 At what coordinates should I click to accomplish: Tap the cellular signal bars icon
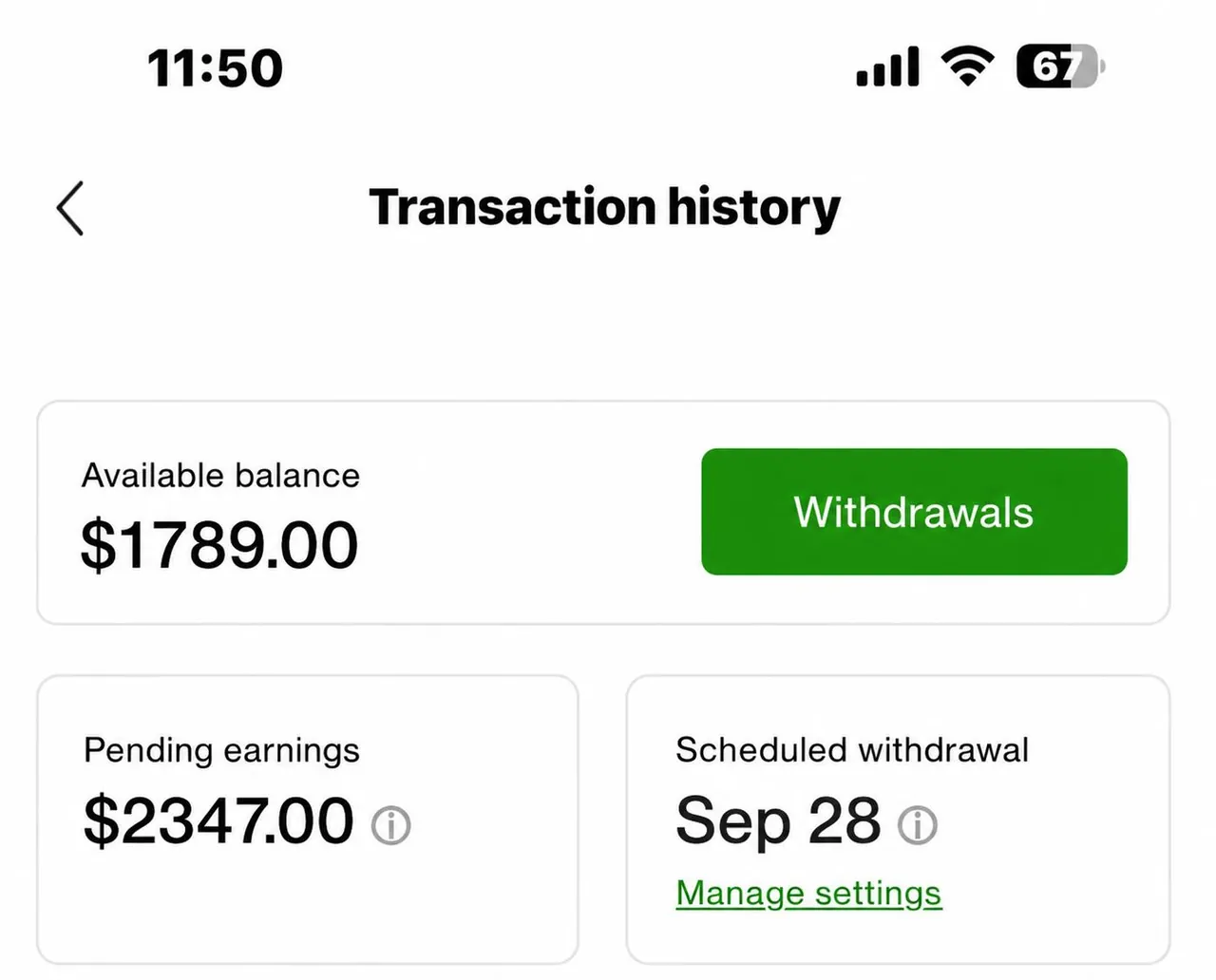click(887, 66)
